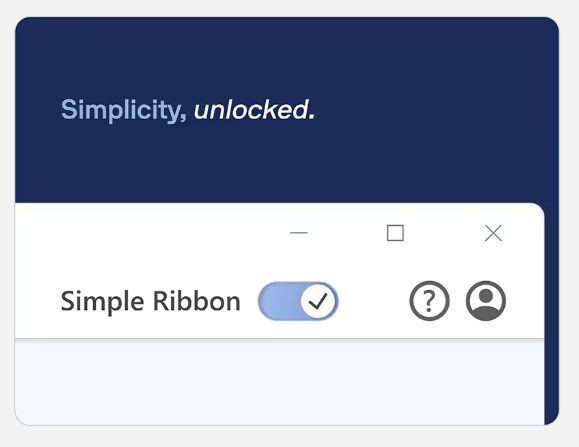Close the window with the X icon
This screenshot has width=579, height=447.
tap(493, 233)
